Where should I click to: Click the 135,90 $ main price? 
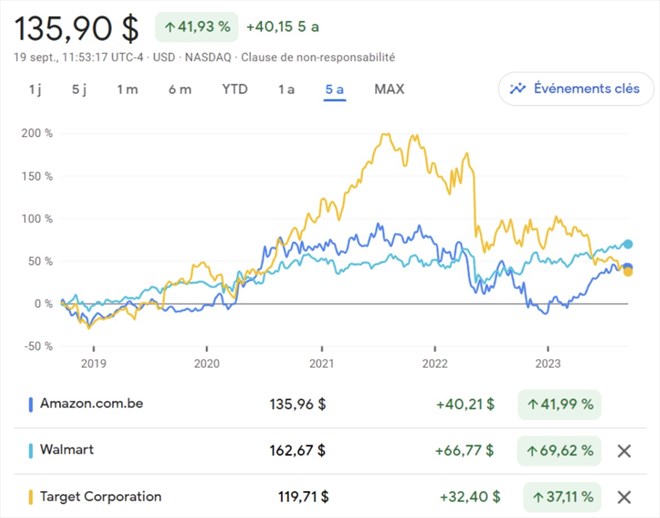click(77, 28)
